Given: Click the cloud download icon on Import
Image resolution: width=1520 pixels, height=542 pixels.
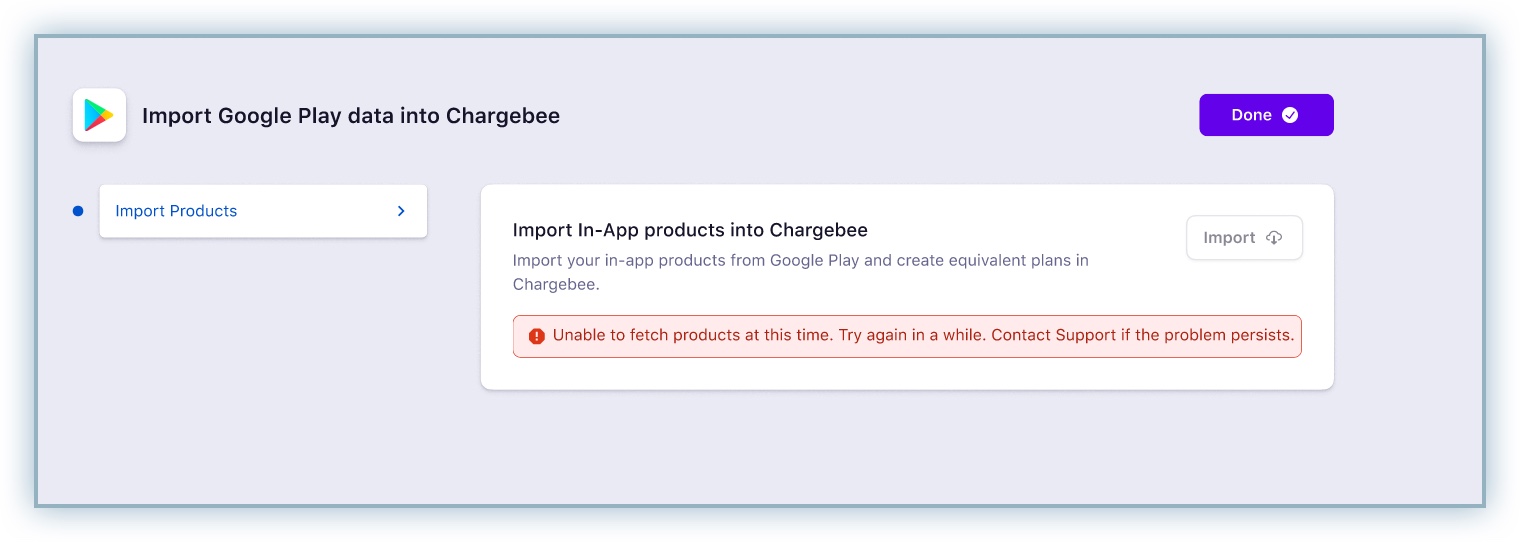Looking at the screenshot, I should (1274, 238).
